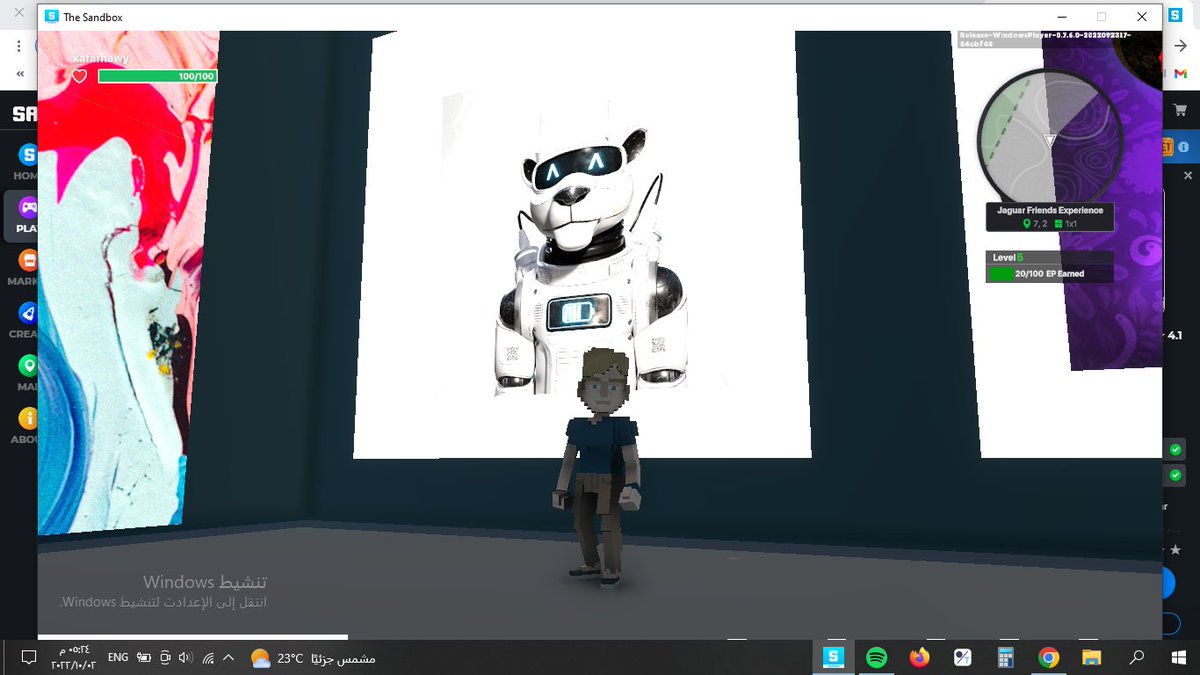The width and height of the screenshot is (1200, 675).
Task: Click the upper green checkmark in background window
Action: 1176,449
